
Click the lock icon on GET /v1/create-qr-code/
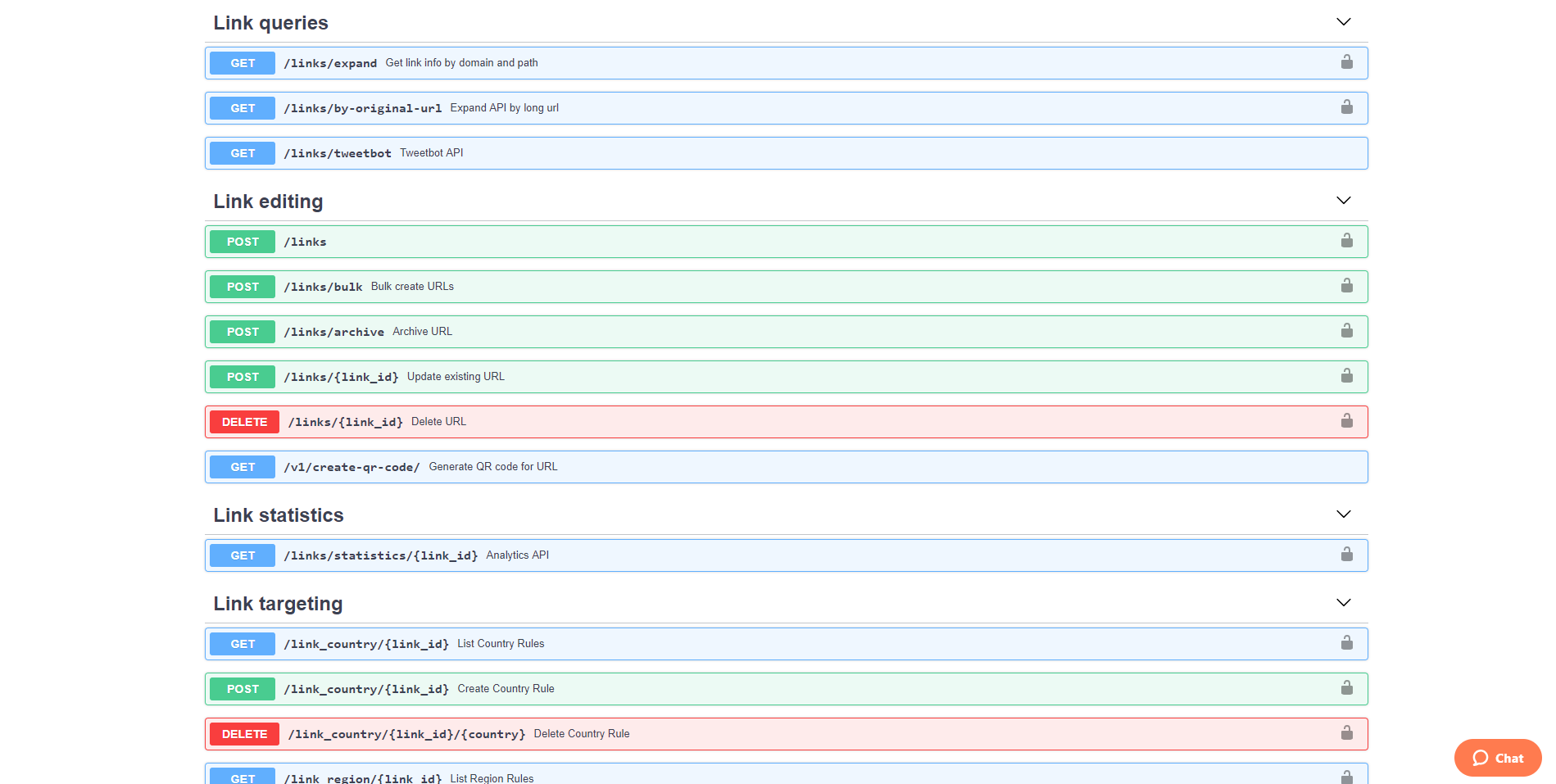1346,466
